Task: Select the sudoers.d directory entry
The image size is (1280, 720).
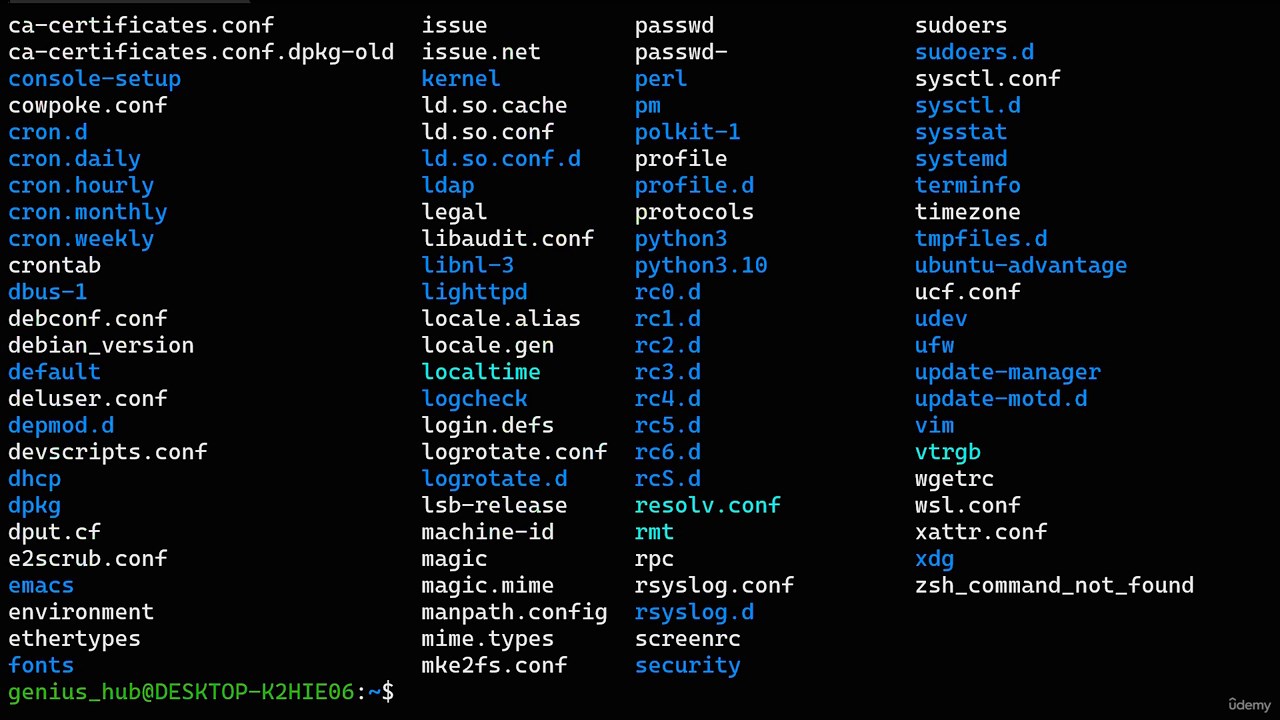Action: (974, 52)
